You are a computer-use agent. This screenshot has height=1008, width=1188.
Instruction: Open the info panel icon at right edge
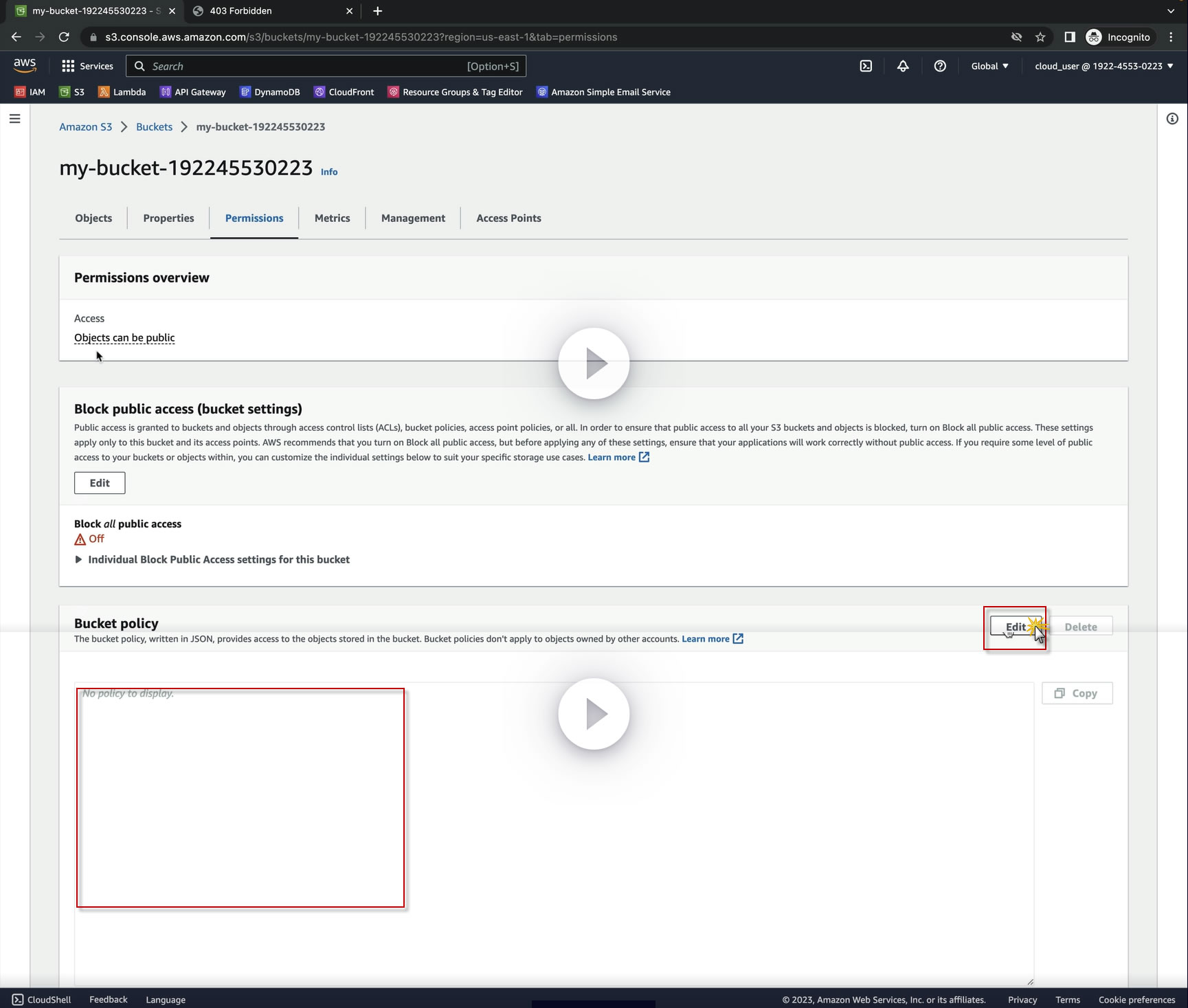click(1172, 119)
